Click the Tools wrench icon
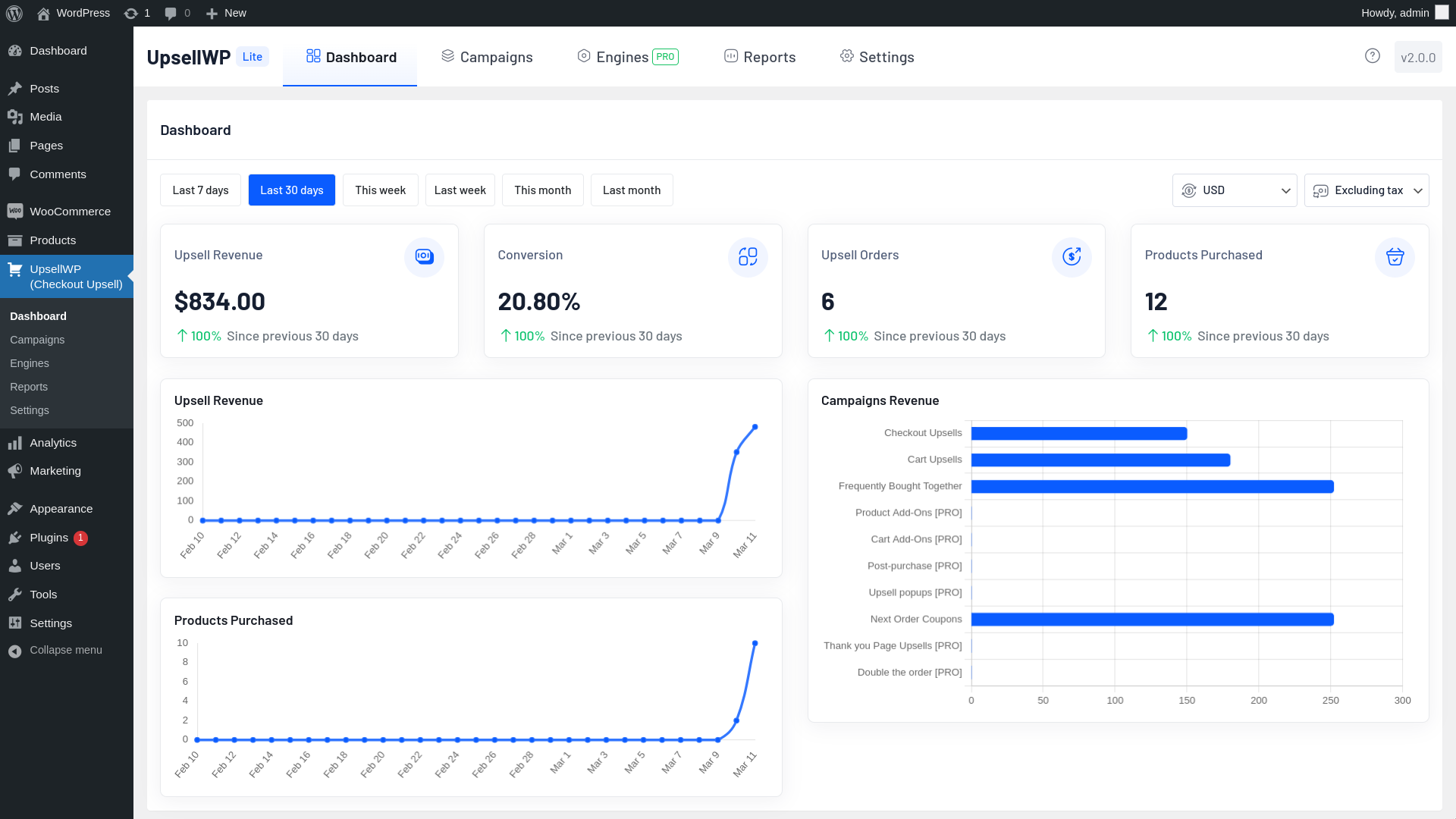The image size is (1456, 819). [x=15, y=595]
